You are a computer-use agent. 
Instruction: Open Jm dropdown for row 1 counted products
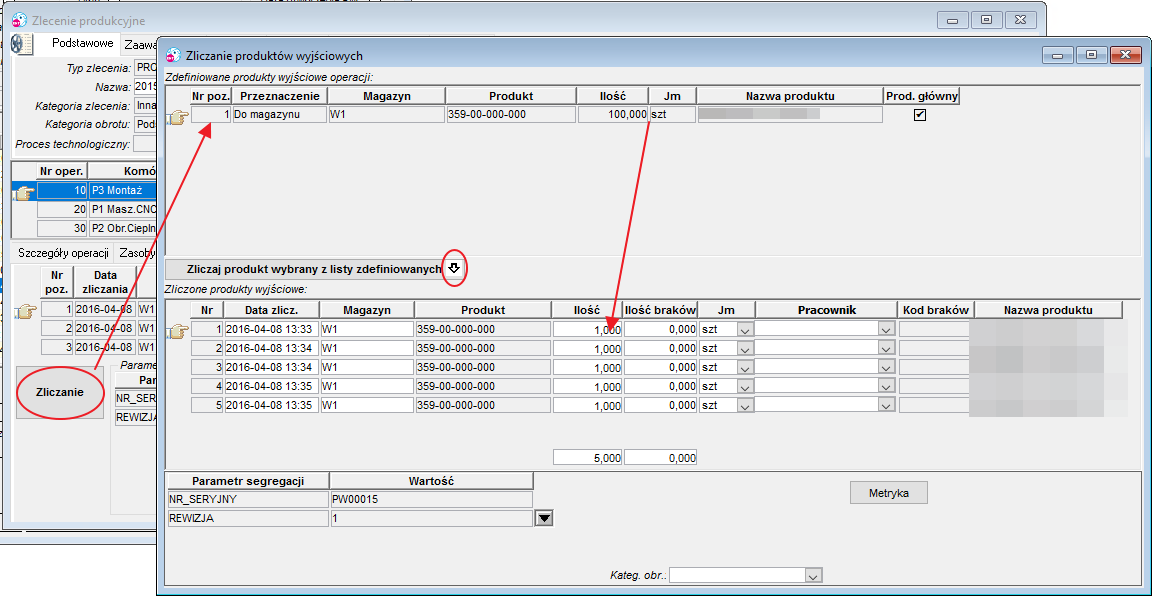[x=745, y=329]
